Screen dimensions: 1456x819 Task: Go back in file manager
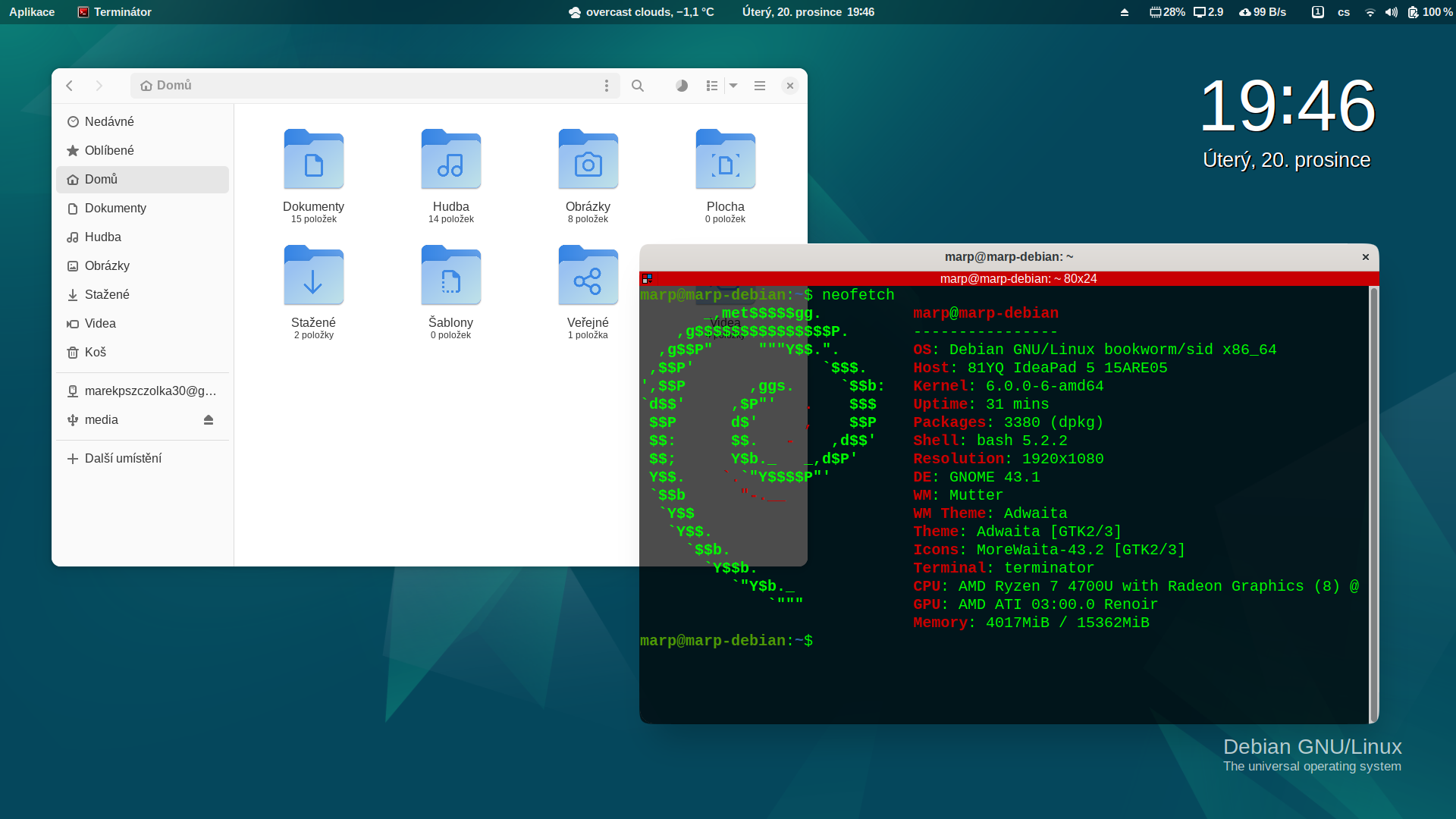pos(70,86)
